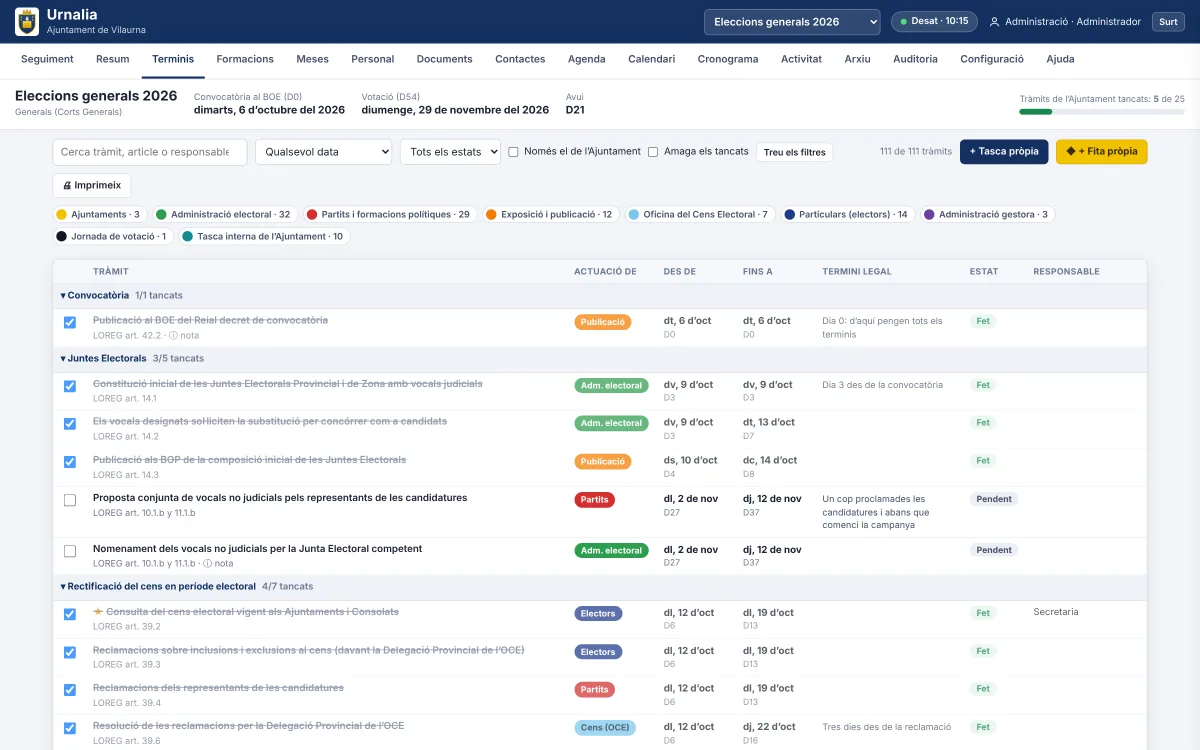The image size is (1200, 750).
Task: Open the Meses tab
Action: coord(312,59)
